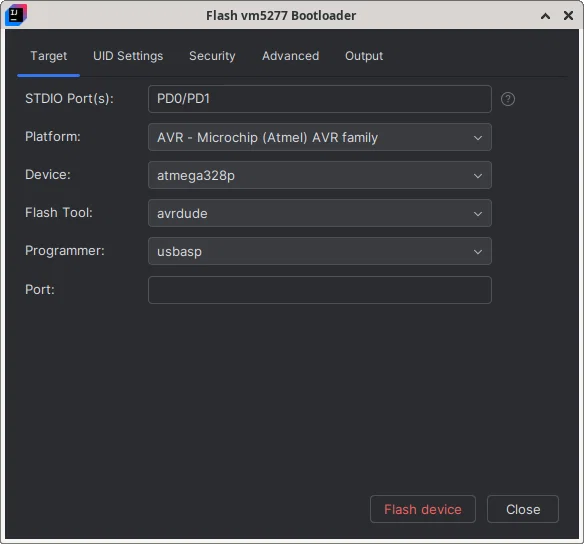The height and width of the screenshot is (544, 584).
Task: Open the UID Settings tab
Action: point(128,56)
